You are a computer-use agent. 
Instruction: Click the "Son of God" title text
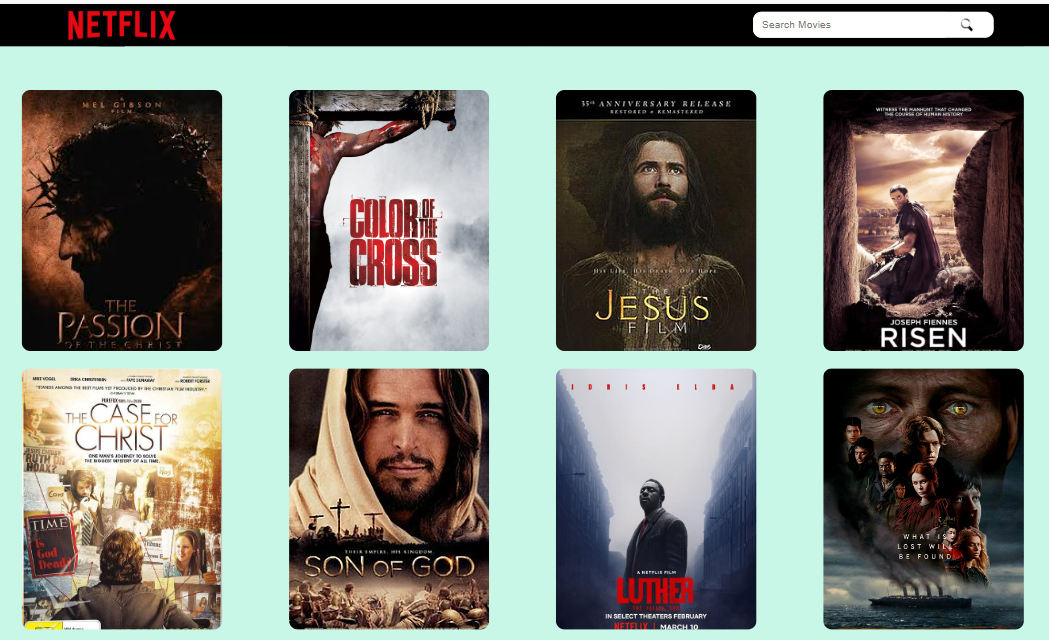pyautogui.click(x=389, y=566)
